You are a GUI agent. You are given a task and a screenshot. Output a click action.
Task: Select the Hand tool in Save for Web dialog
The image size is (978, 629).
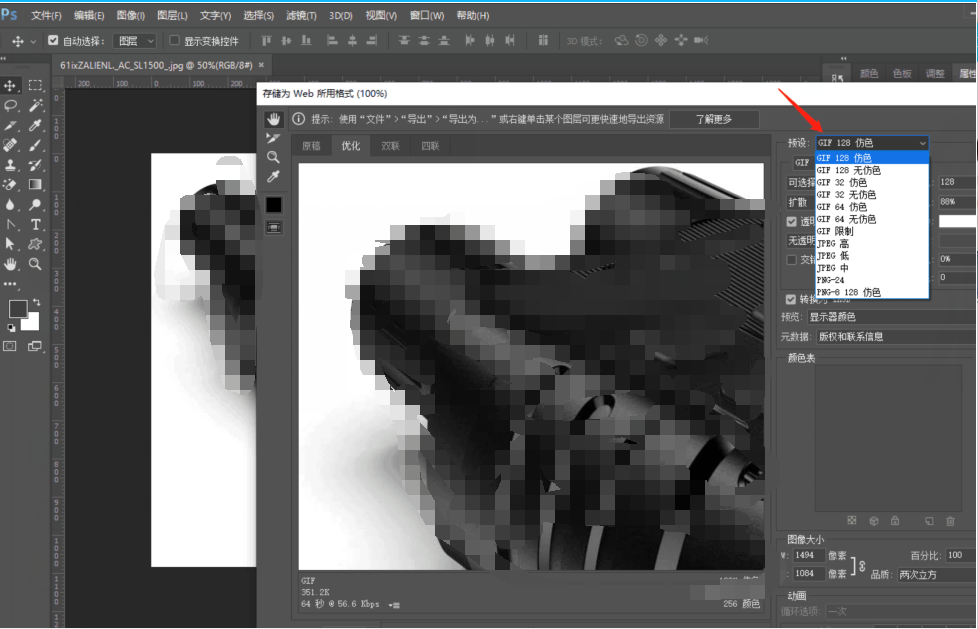tap(273, 119)
